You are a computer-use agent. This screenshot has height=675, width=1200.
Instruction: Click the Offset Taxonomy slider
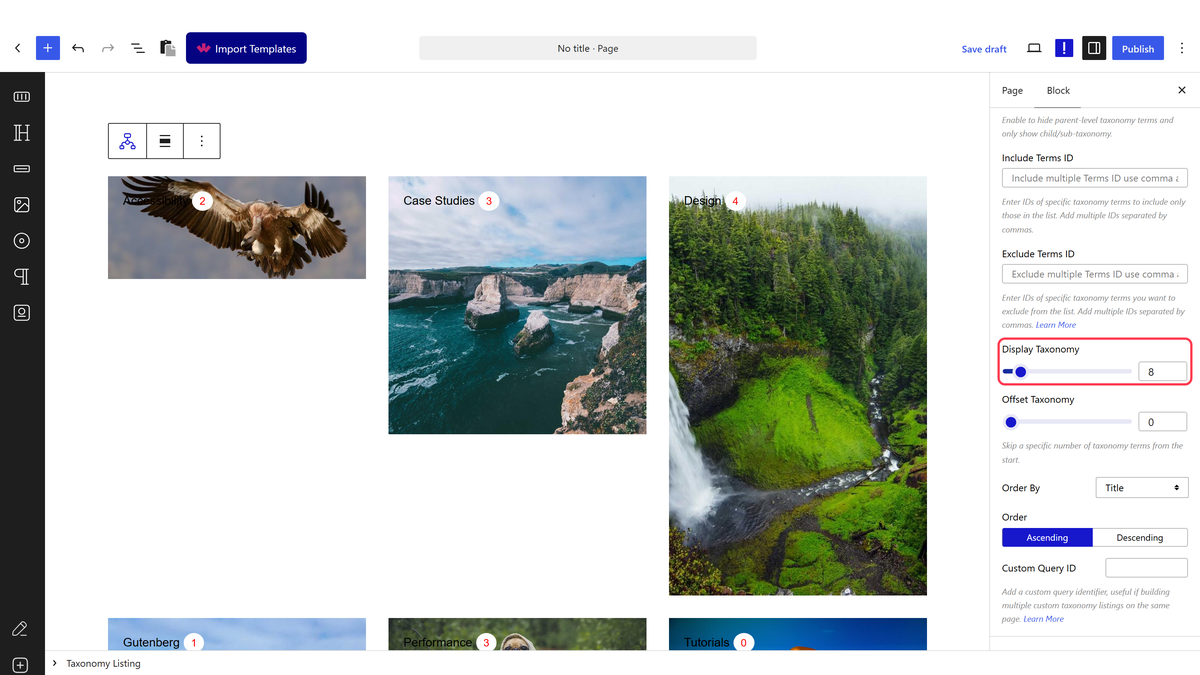coord(1067,422)
